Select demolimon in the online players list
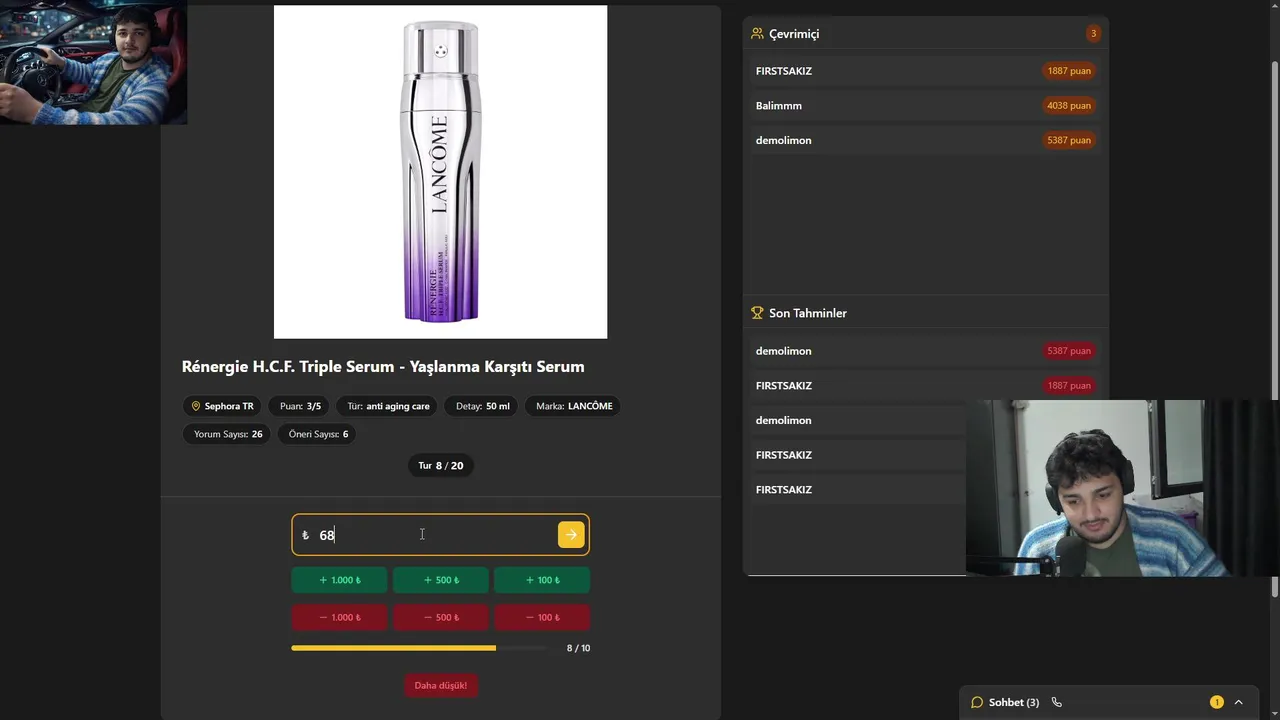The image size is (1280, 720). pos(925,140)
